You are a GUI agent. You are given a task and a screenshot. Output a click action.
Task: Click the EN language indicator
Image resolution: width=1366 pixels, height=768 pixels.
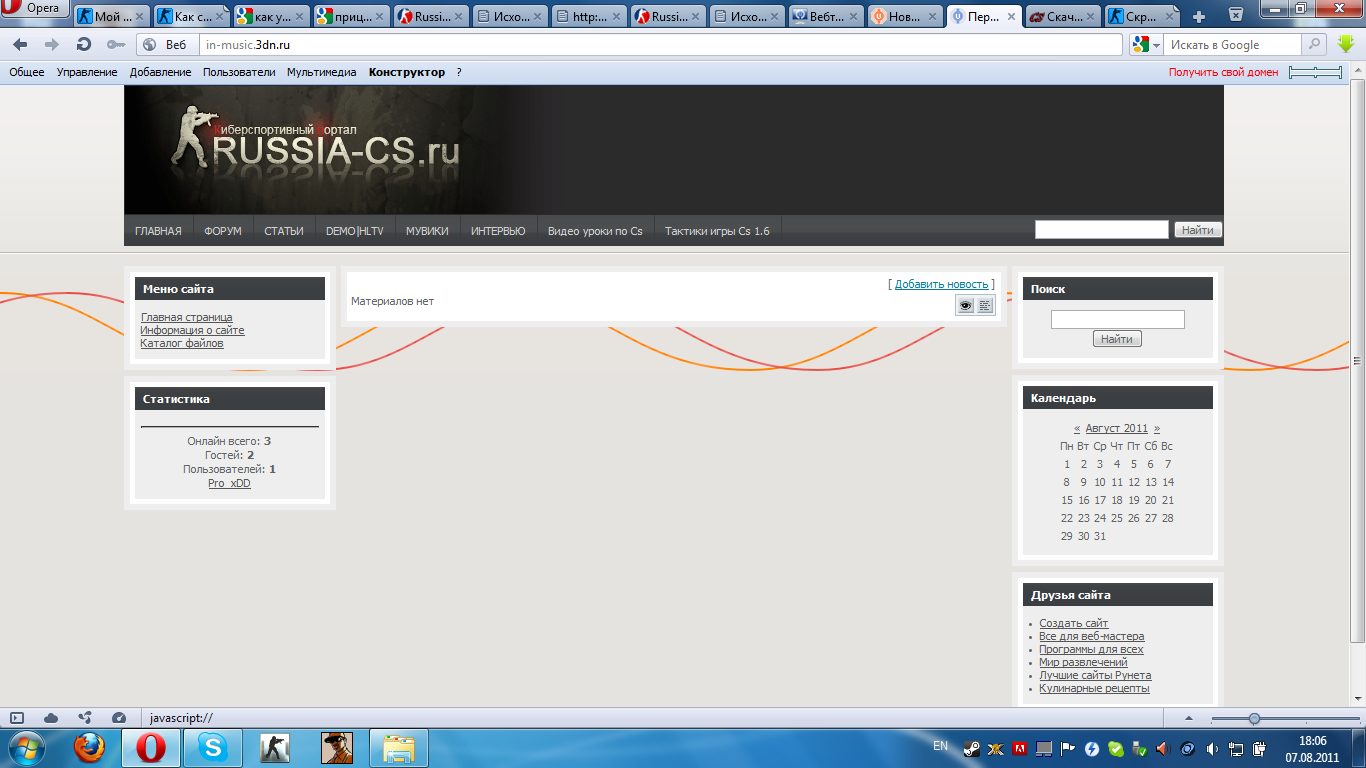click(x=940, y=746)
